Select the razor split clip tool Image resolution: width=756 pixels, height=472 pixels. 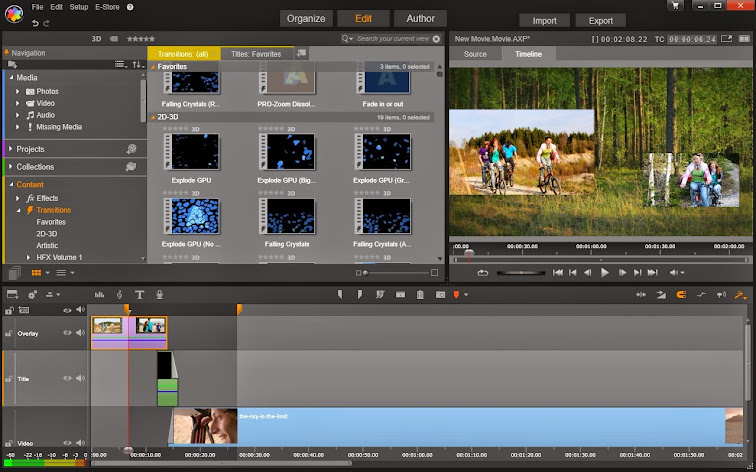(x=400, y=294)
